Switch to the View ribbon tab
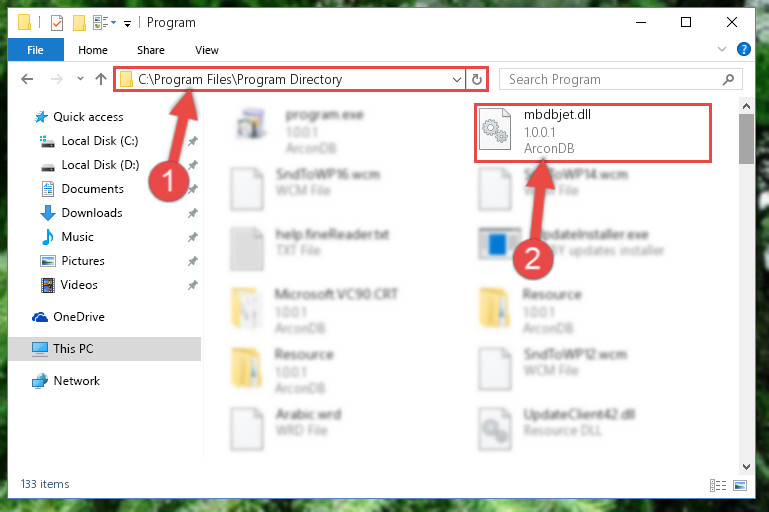This screenshot has width=769, height=512. coord(206,50)
